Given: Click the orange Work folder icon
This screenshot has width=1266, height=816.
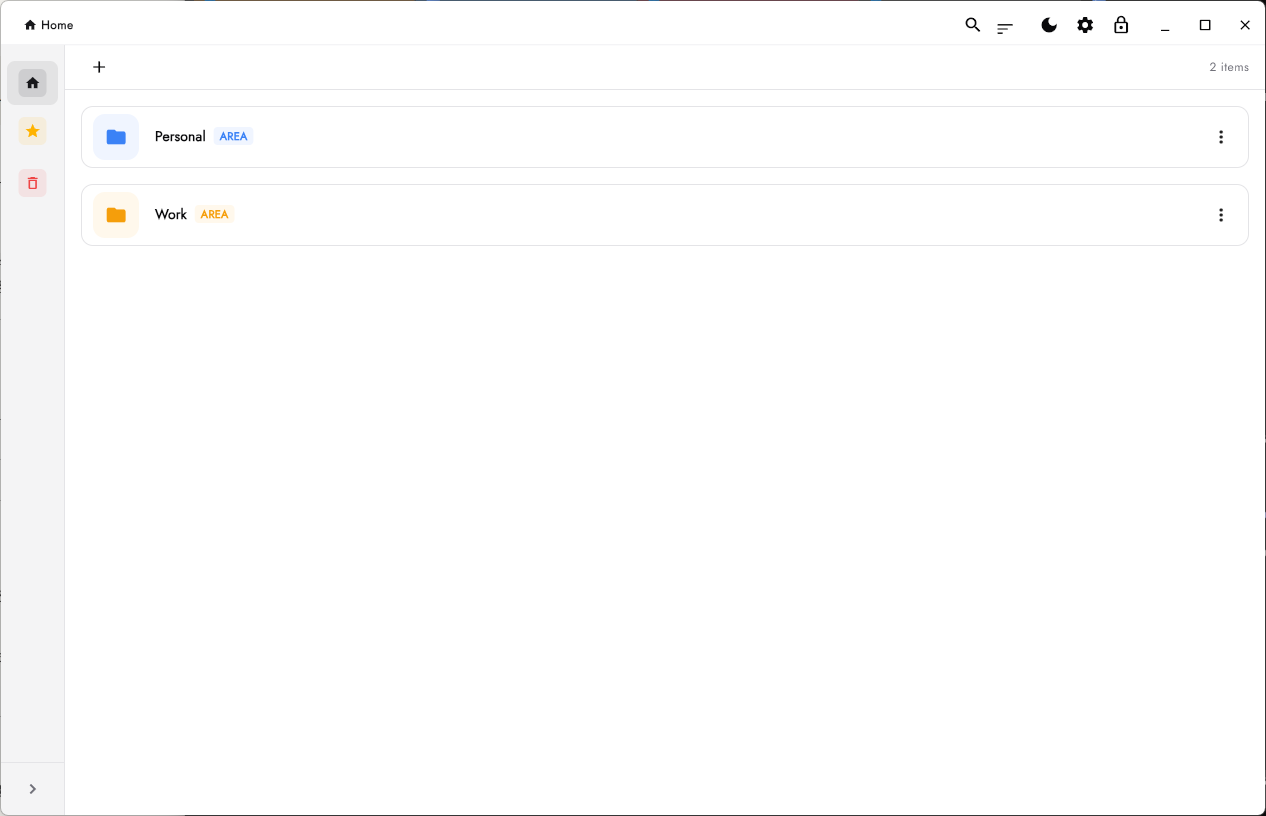Looking at the screenshot, I should [x=116, y=215].
